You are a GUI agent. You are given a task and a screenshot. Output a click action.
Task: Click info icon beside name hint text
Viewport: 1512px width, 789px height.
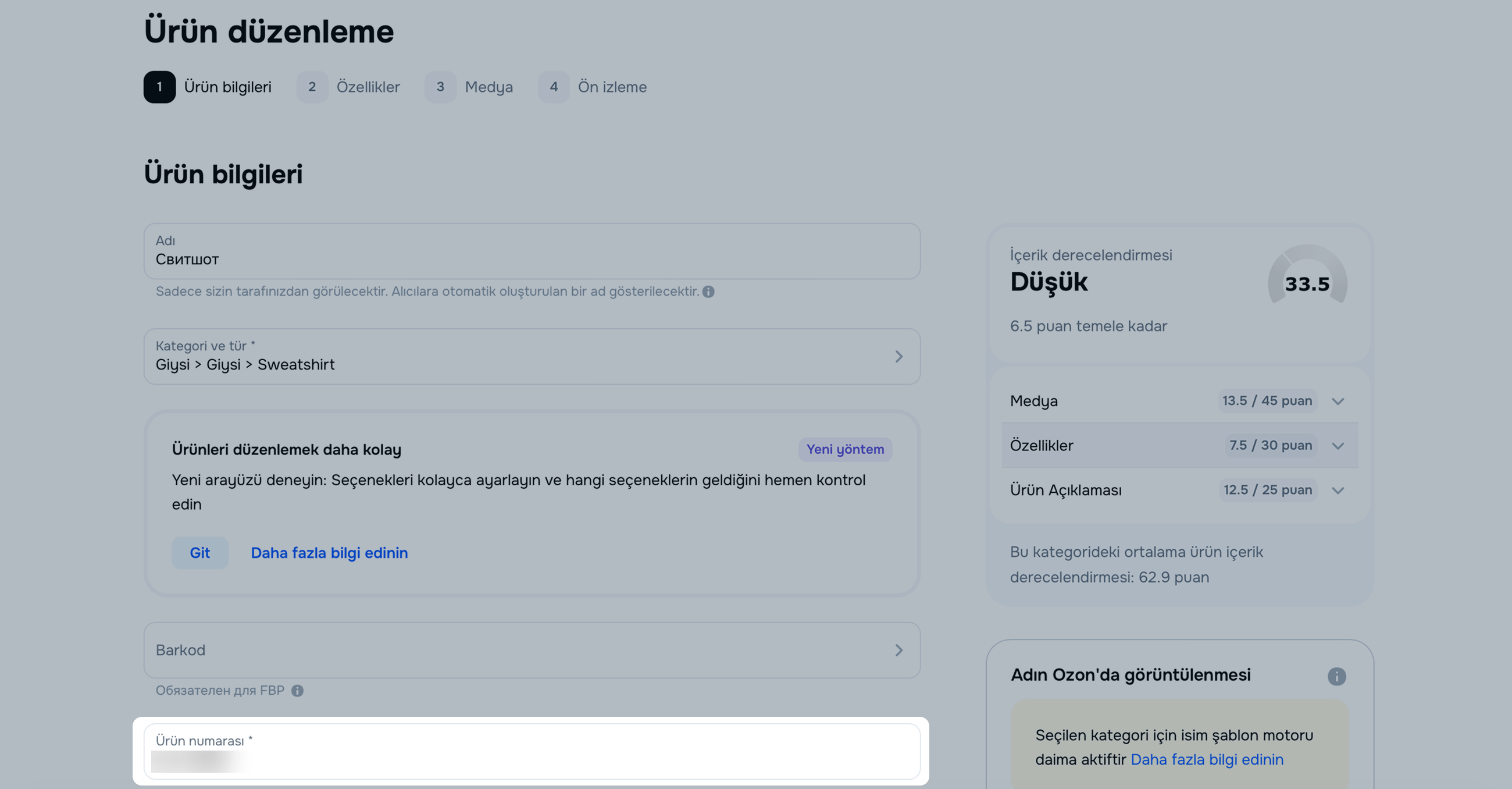(x=708, y=292)
